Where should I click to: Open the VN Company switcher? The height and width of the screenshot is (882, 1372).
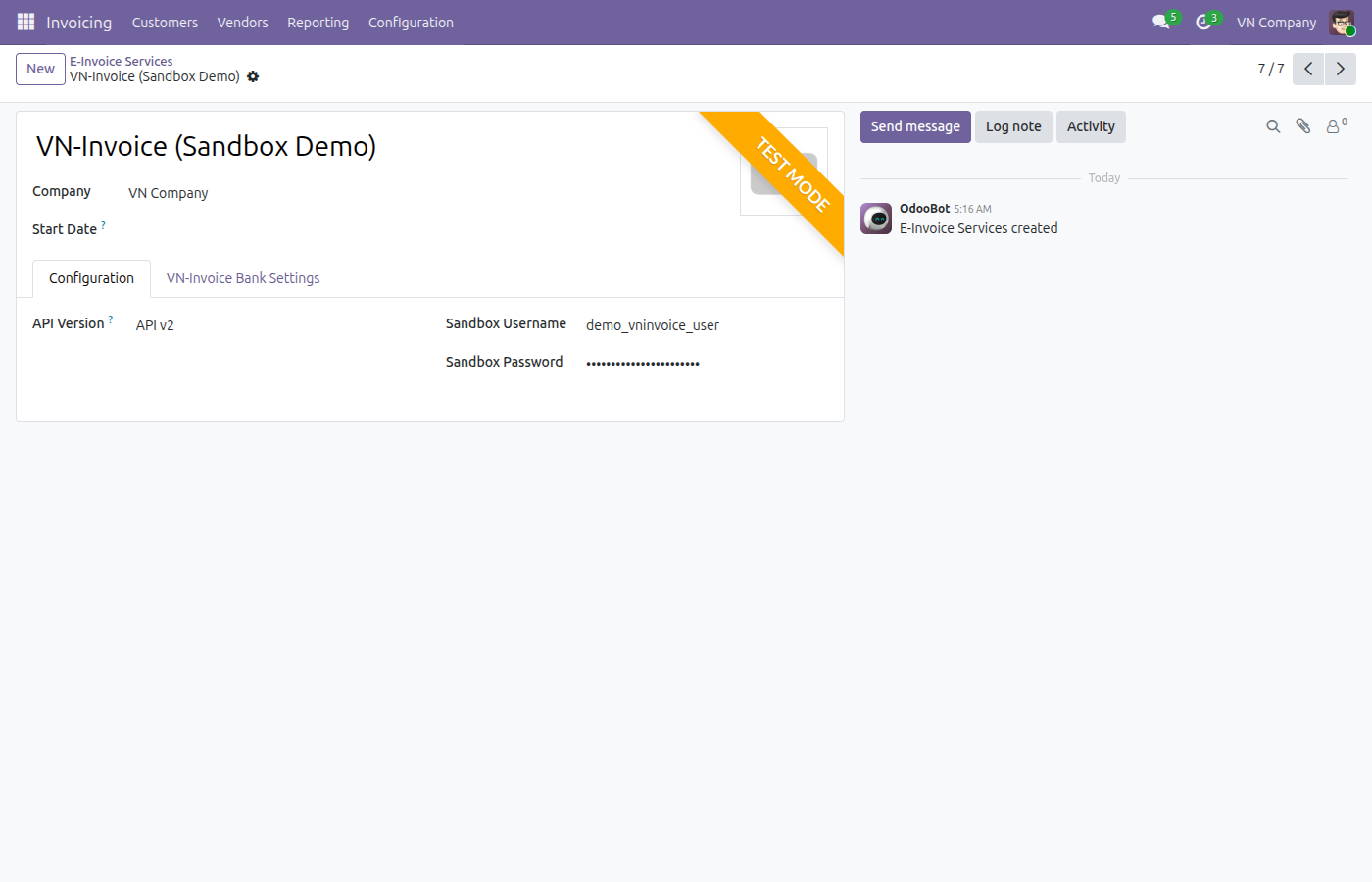point(1276,23)
